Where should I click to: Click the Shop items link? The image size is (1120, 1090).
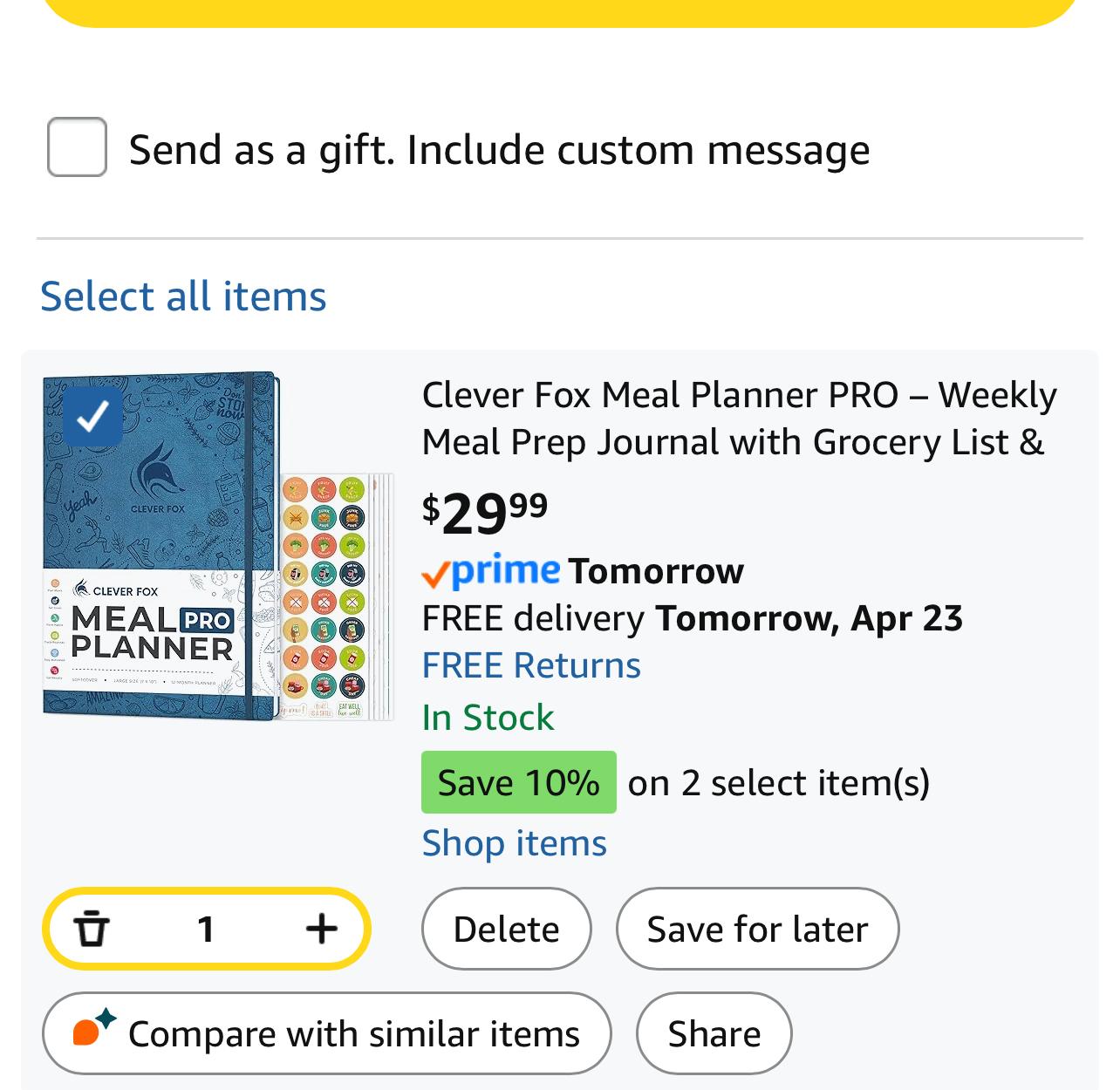click(x=514, y=843)
